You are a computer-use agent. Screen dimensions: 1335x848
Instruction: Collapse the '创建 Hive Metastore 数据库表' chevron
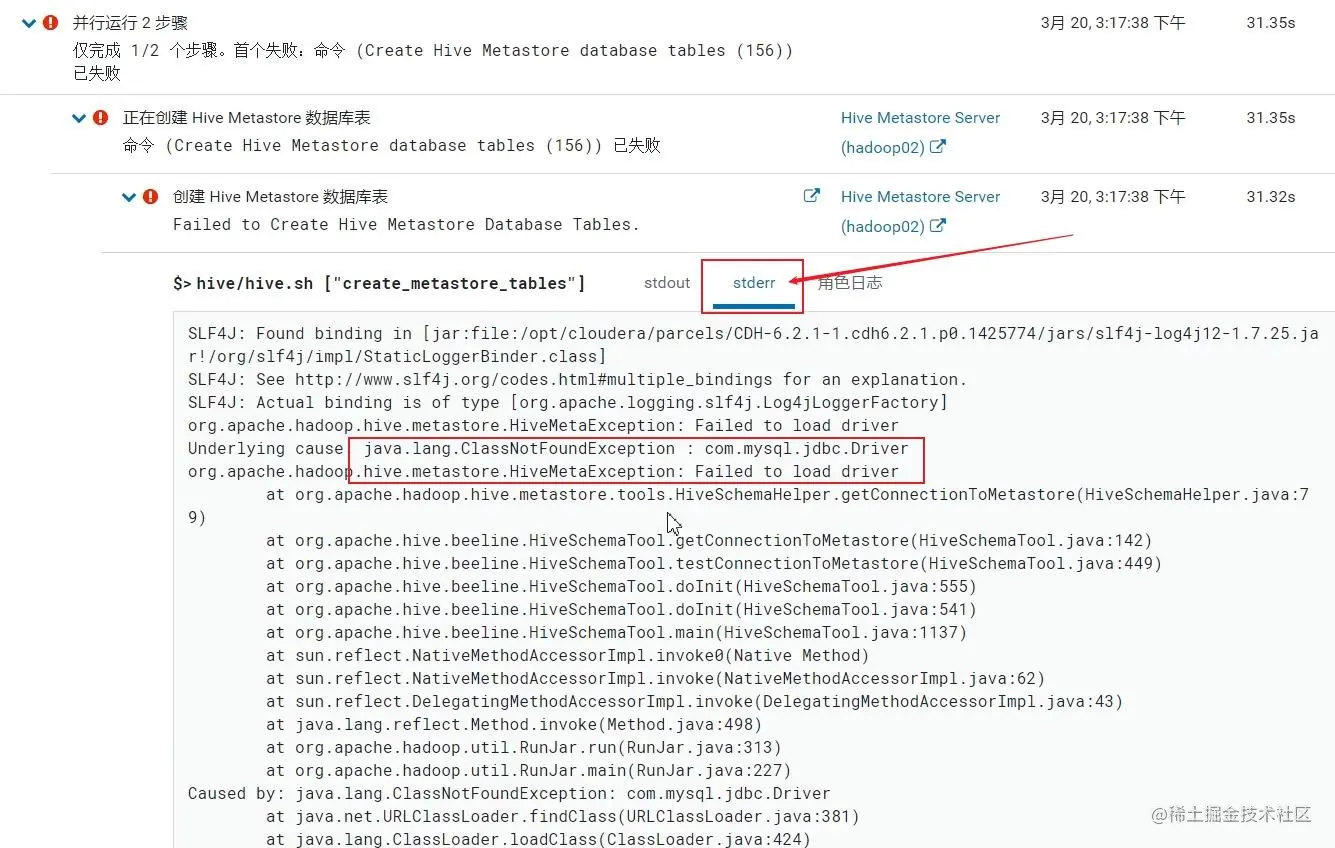pyautogui.click(x=129, y=197)
